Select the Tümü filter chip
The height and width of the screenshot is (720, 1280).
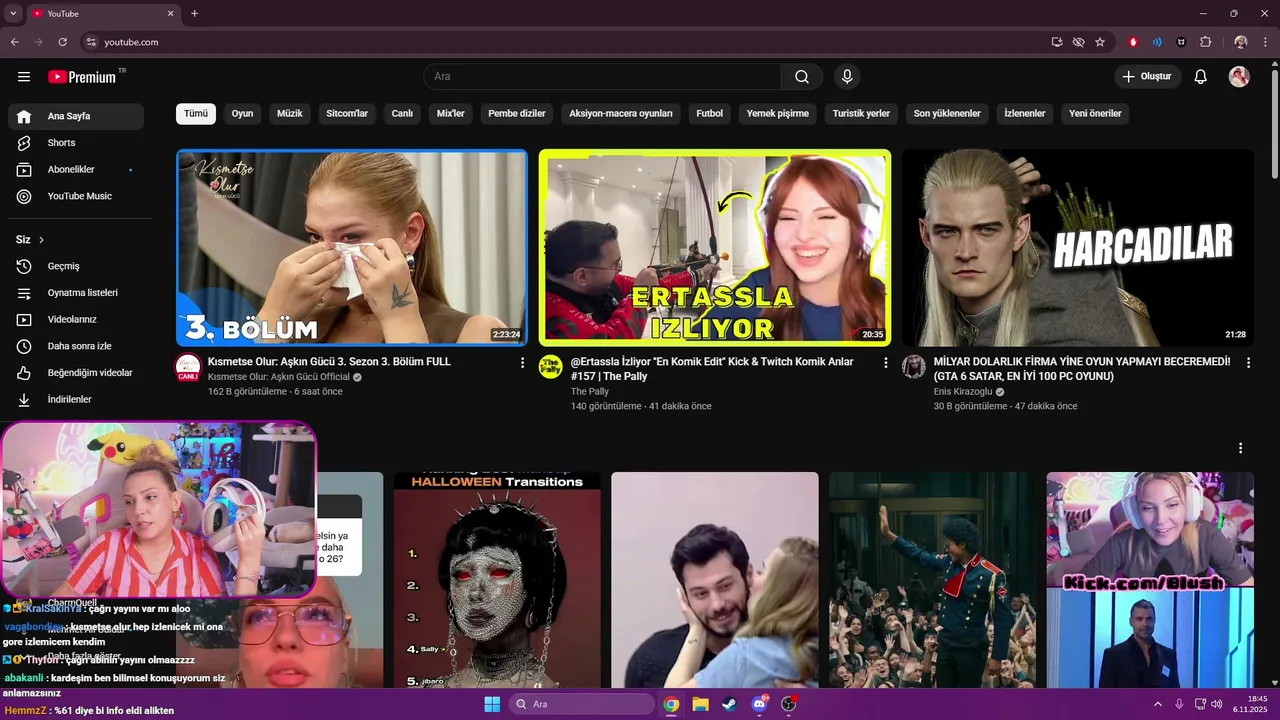(x=196, y=114)
